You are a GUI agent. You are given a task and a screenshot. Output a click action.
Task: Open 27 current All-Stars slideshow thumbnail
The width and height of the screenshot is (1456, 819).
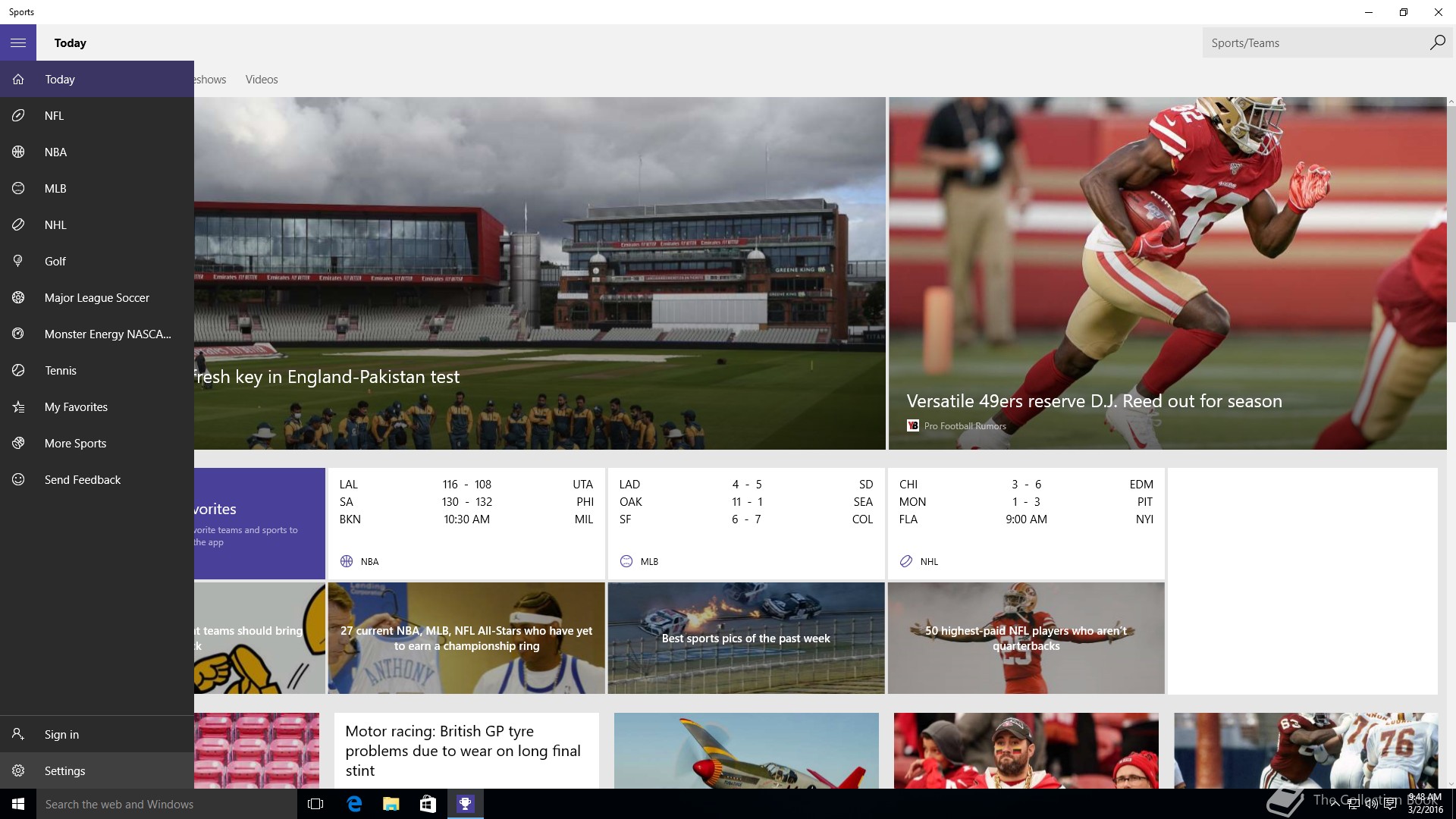pyautogui.click(x=466, y=638)
